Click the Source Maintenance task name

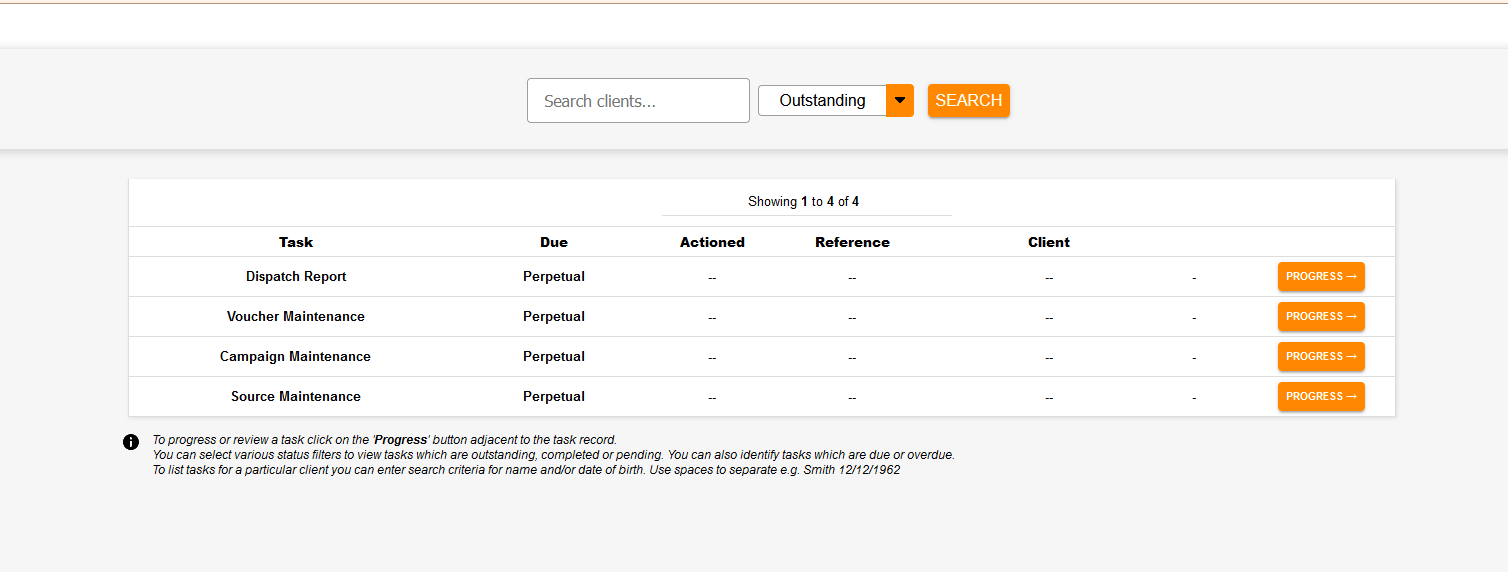pos(296,397)
